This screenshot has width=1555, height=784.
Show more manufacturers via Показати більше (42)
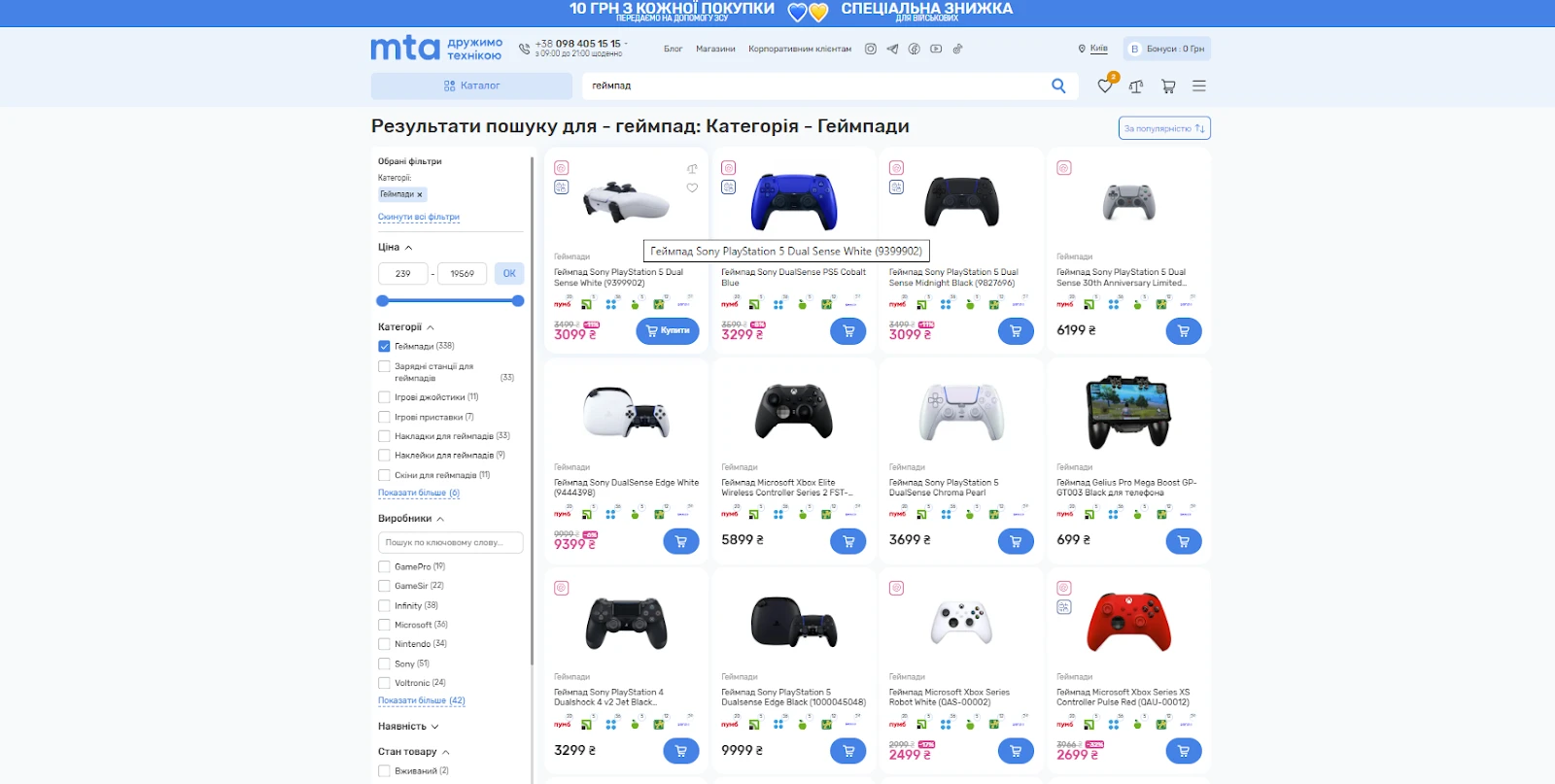pos(422,700)
